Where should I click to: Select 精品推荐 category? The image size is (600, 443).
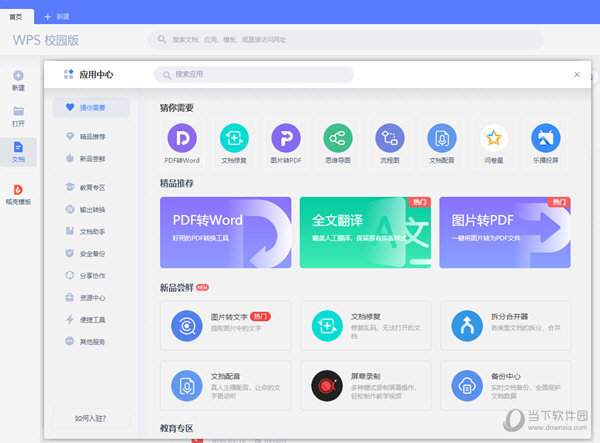[x=86, y=137]
